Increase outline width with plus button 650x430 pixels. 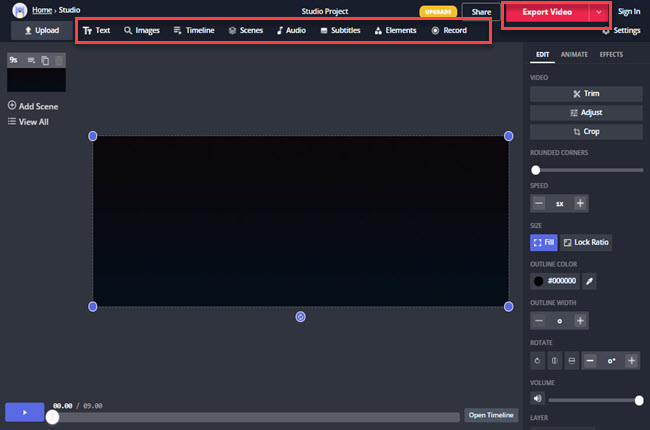[580, 321]
